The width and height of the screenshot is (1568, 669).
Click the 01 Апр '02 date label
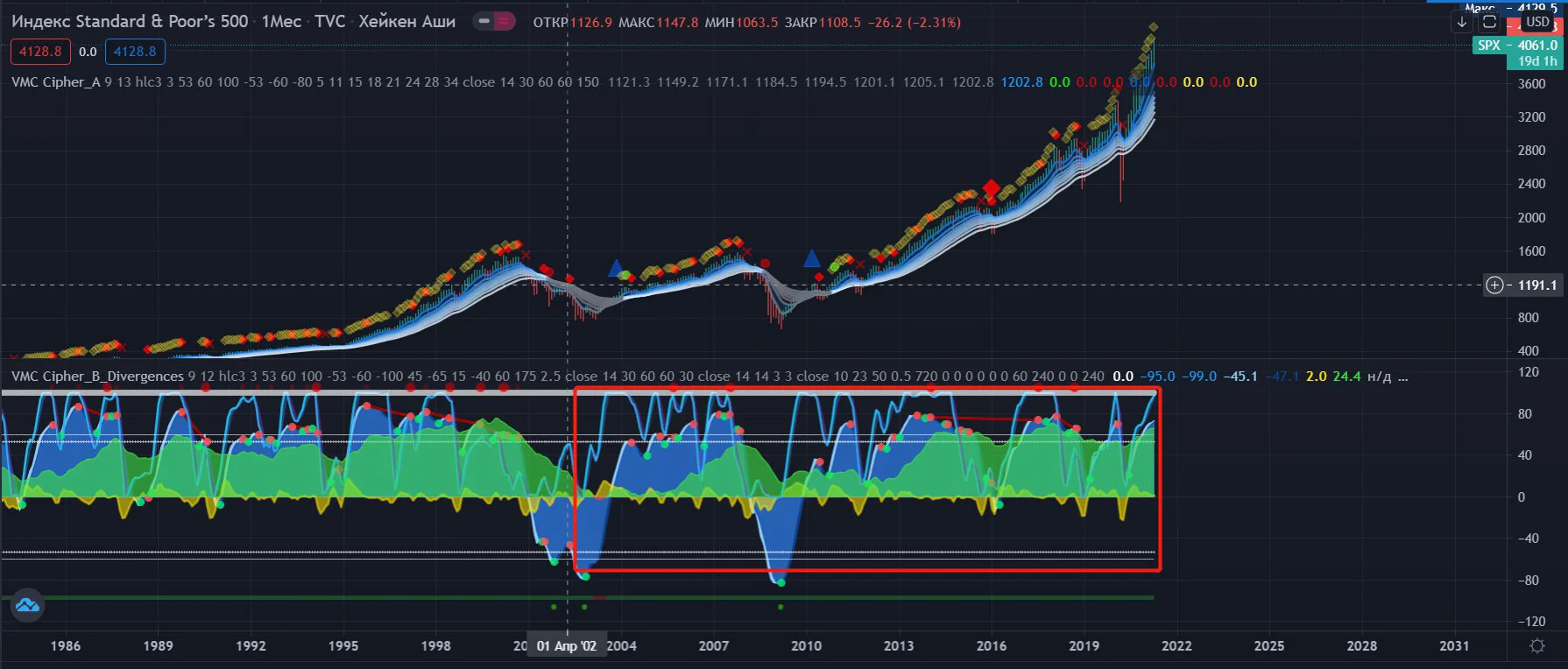[566, 646]
